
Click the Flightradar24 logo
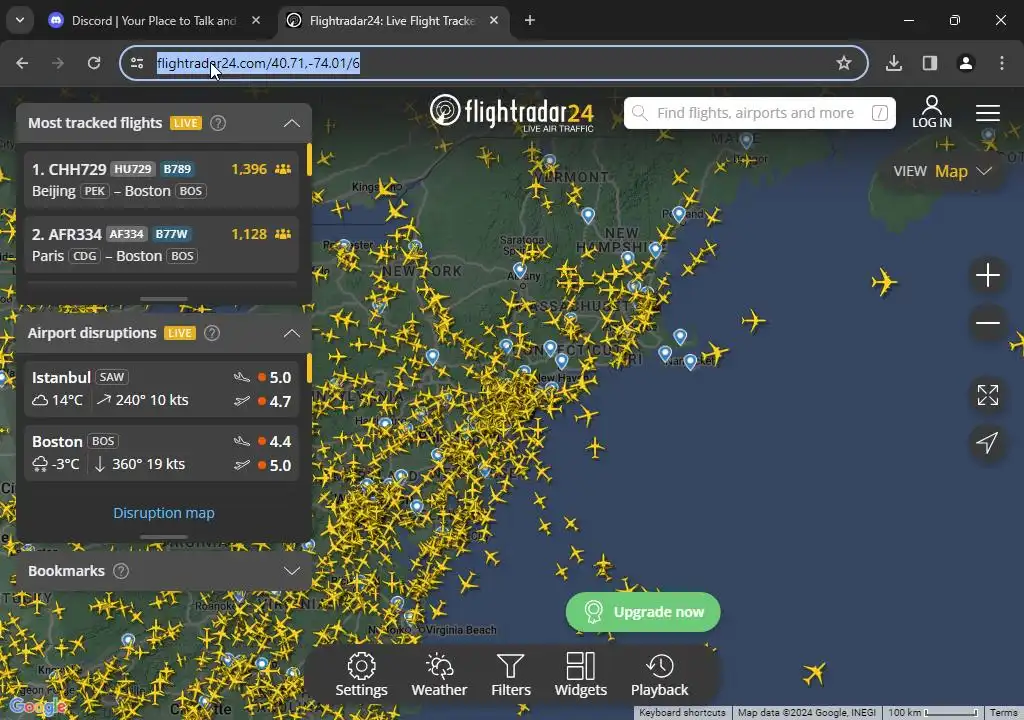[x=512, y=112]
